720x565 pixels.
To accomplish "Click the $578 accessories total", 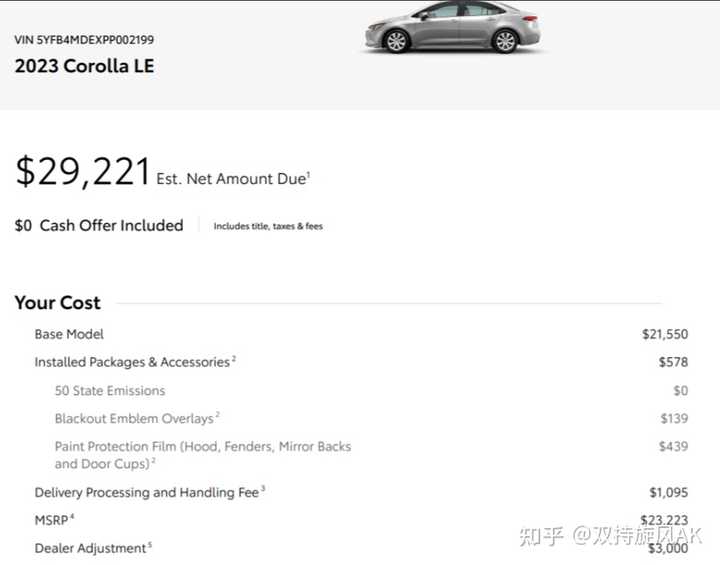I will (x=673, y=362).
